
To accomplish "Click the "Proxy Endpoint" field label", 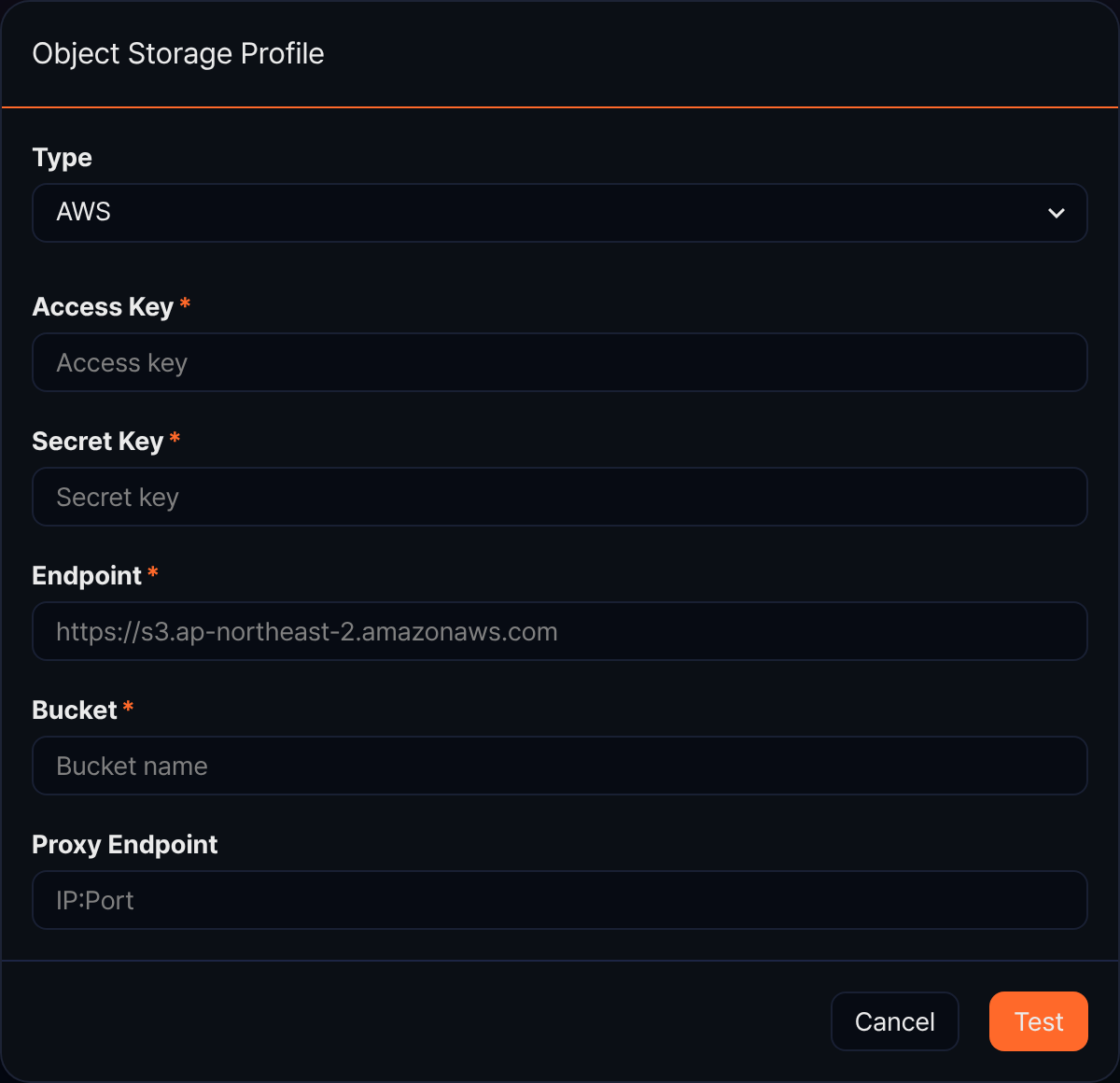I will point(125,845).
